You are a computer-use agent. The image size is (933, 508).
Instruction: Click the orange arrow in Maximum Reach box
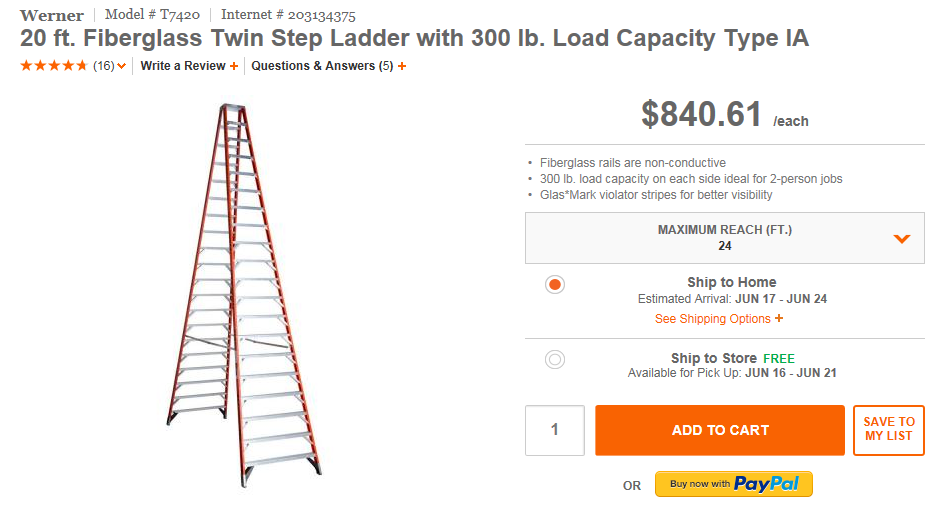[x=901, y=238]
